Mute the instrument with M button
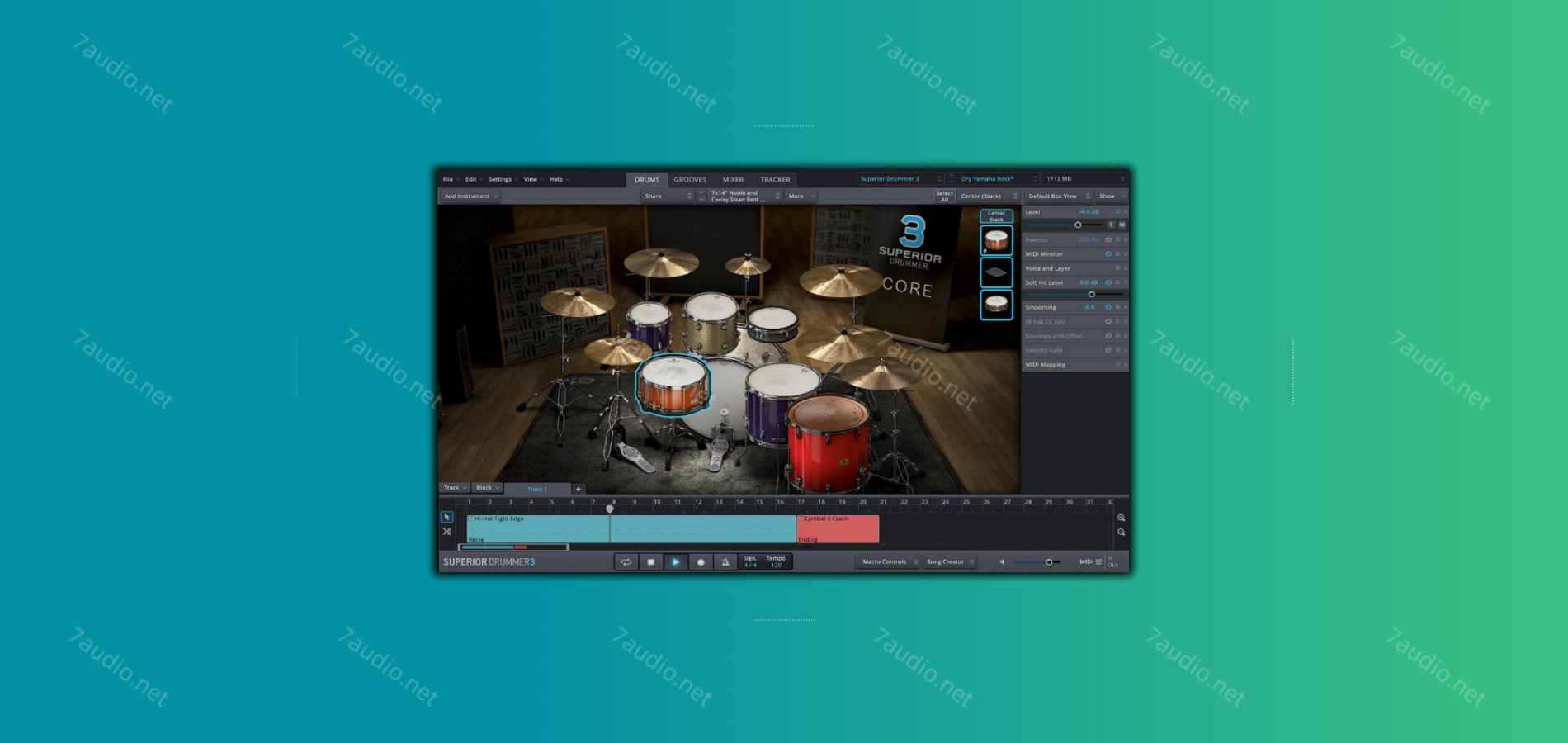The image size is (1568, 743). point(1122,225)
